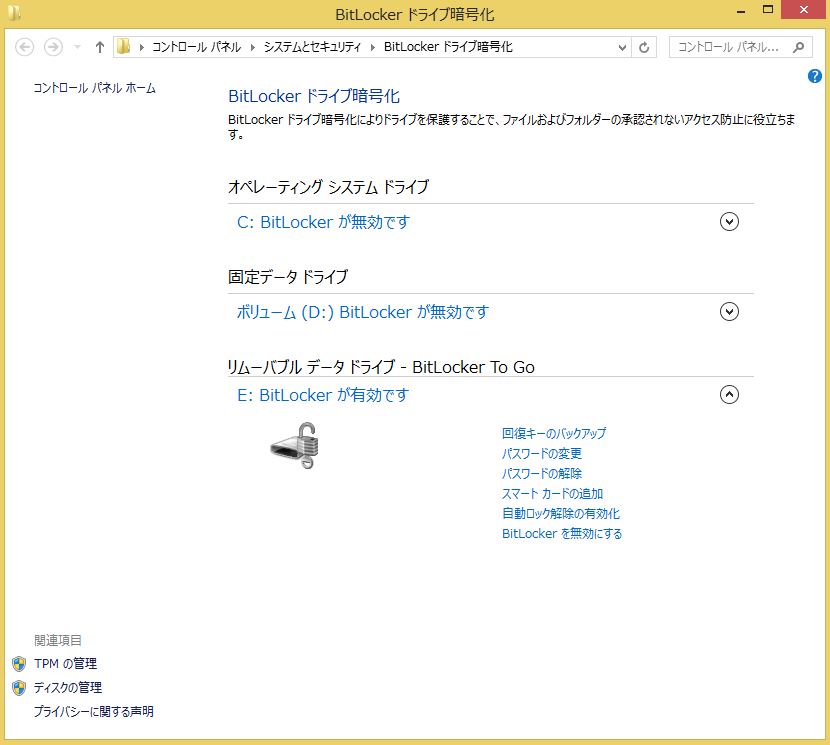Select コントロール パネル in the breadcrumb
830x745 pixels.
(196, 47)
